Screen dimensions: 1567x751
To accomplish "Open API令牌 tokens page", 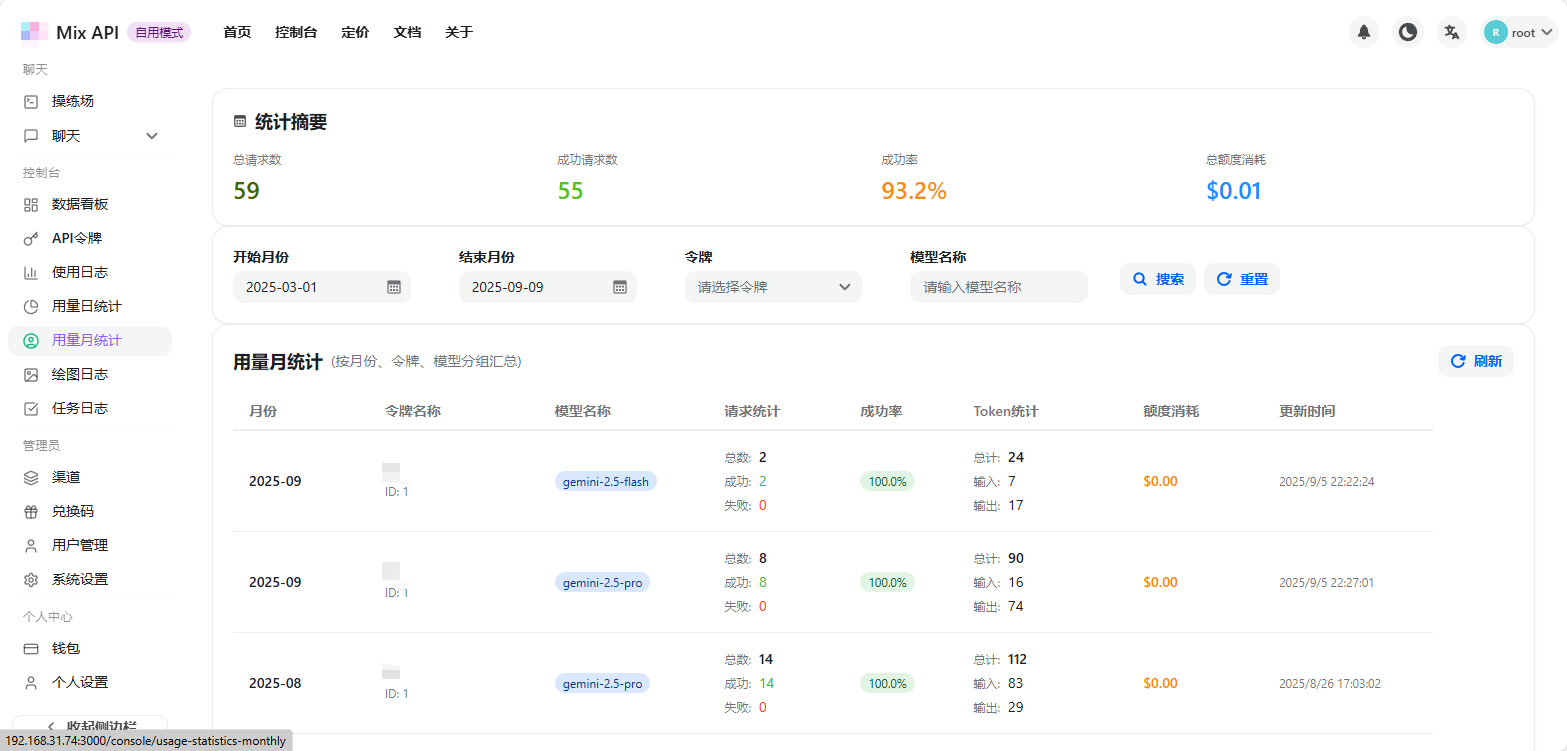I will (x=76, y=238).
